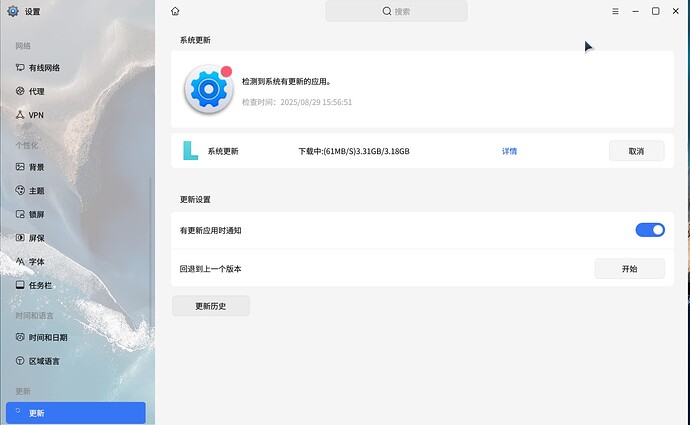The image size is (690, 425).
Task: Click the blue gear update icon
Action: pos(208,91)
